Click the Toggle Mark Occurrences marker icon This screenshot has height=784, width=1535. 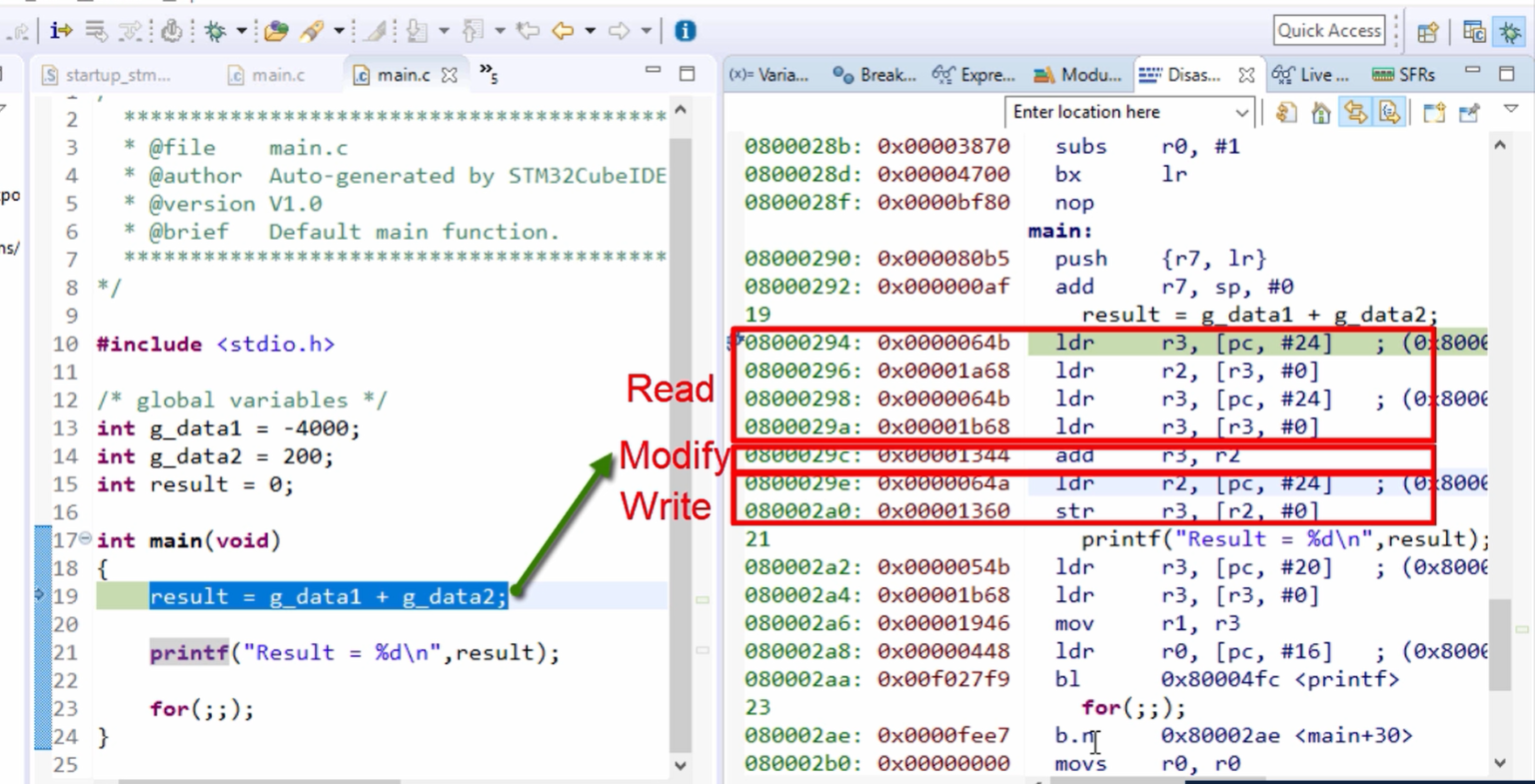376,31
